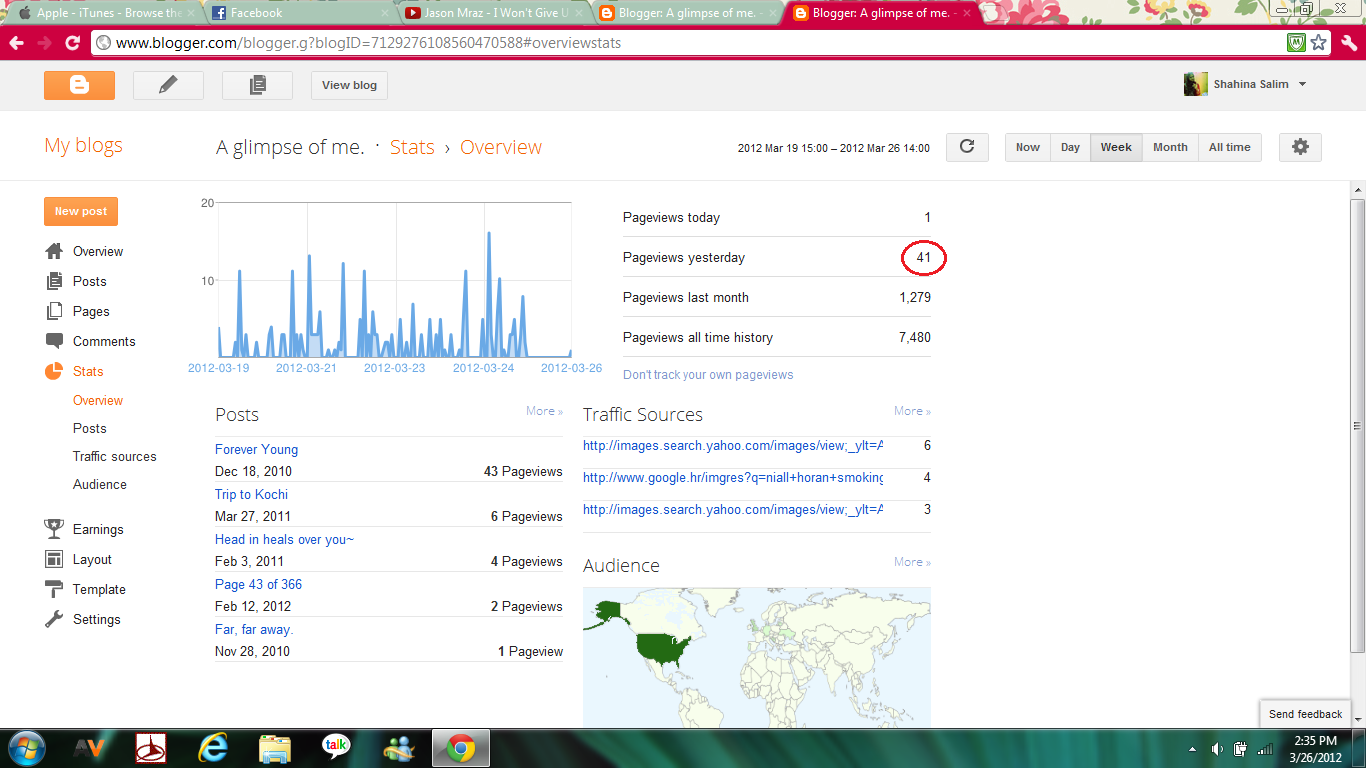The width and height of the screenshot is (1366, 768).
Task: Open Chrome wrench menu
Action: coord(1348,43)
